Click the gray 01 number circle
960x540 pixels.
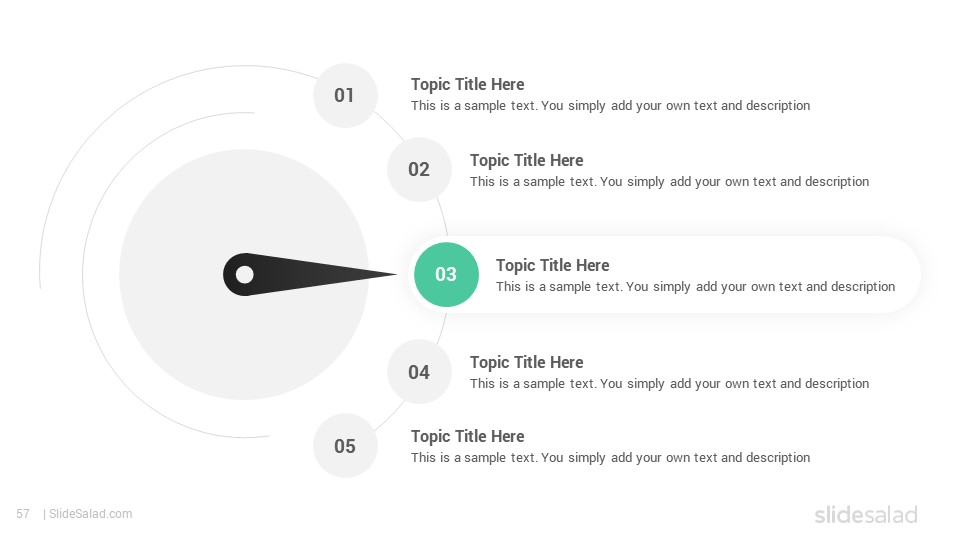coord(345,96)
